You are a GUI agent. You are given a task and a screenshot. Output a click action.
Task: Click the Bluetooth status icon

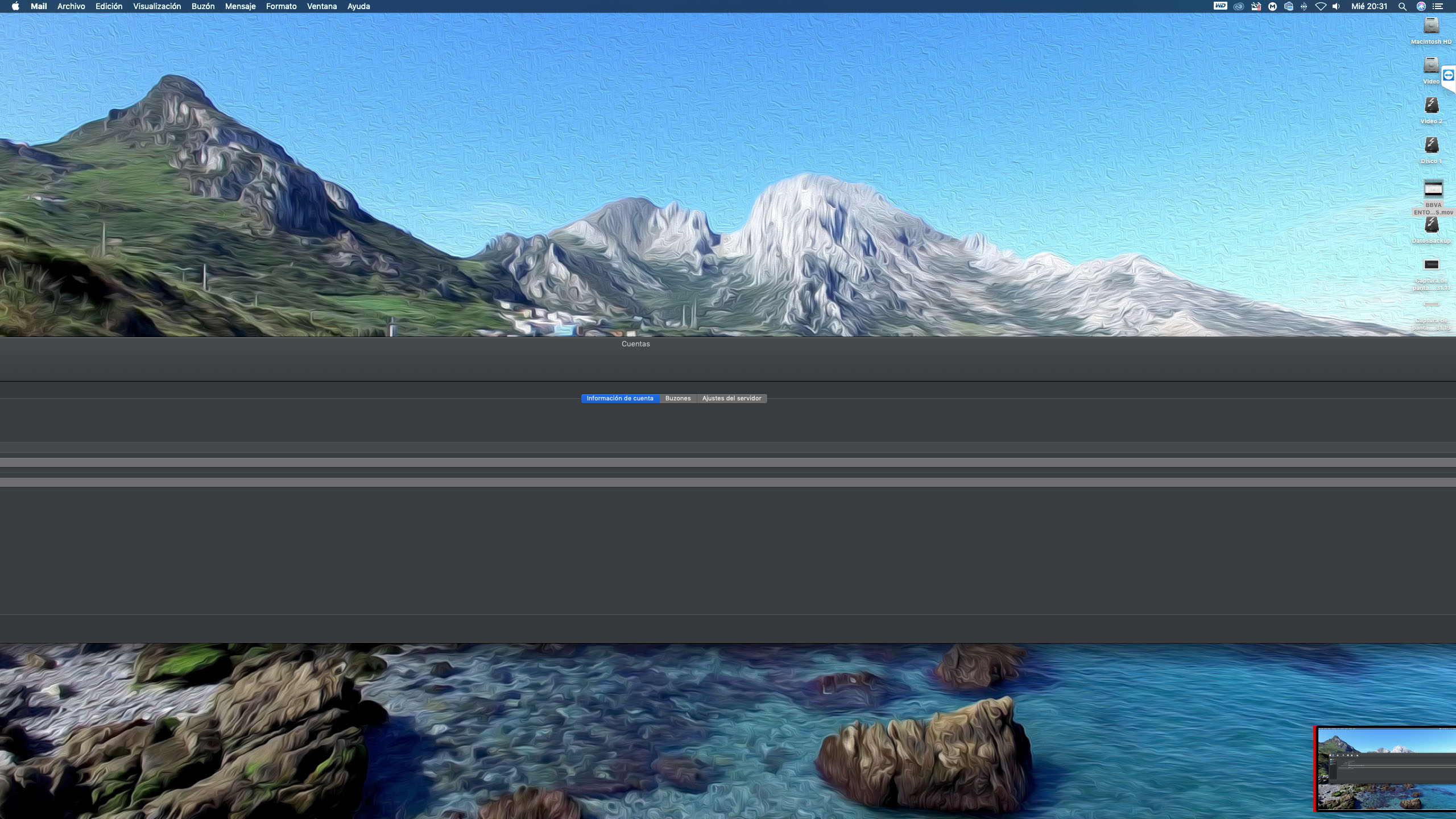(x=1304, y=6)
